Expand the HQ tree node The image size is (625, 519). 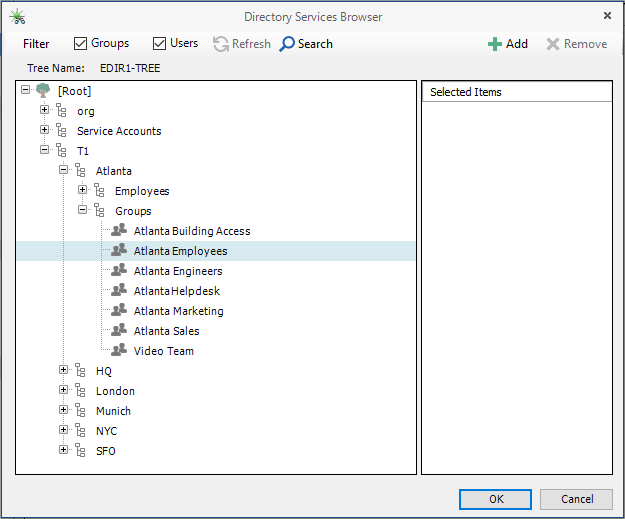(63, 371)
